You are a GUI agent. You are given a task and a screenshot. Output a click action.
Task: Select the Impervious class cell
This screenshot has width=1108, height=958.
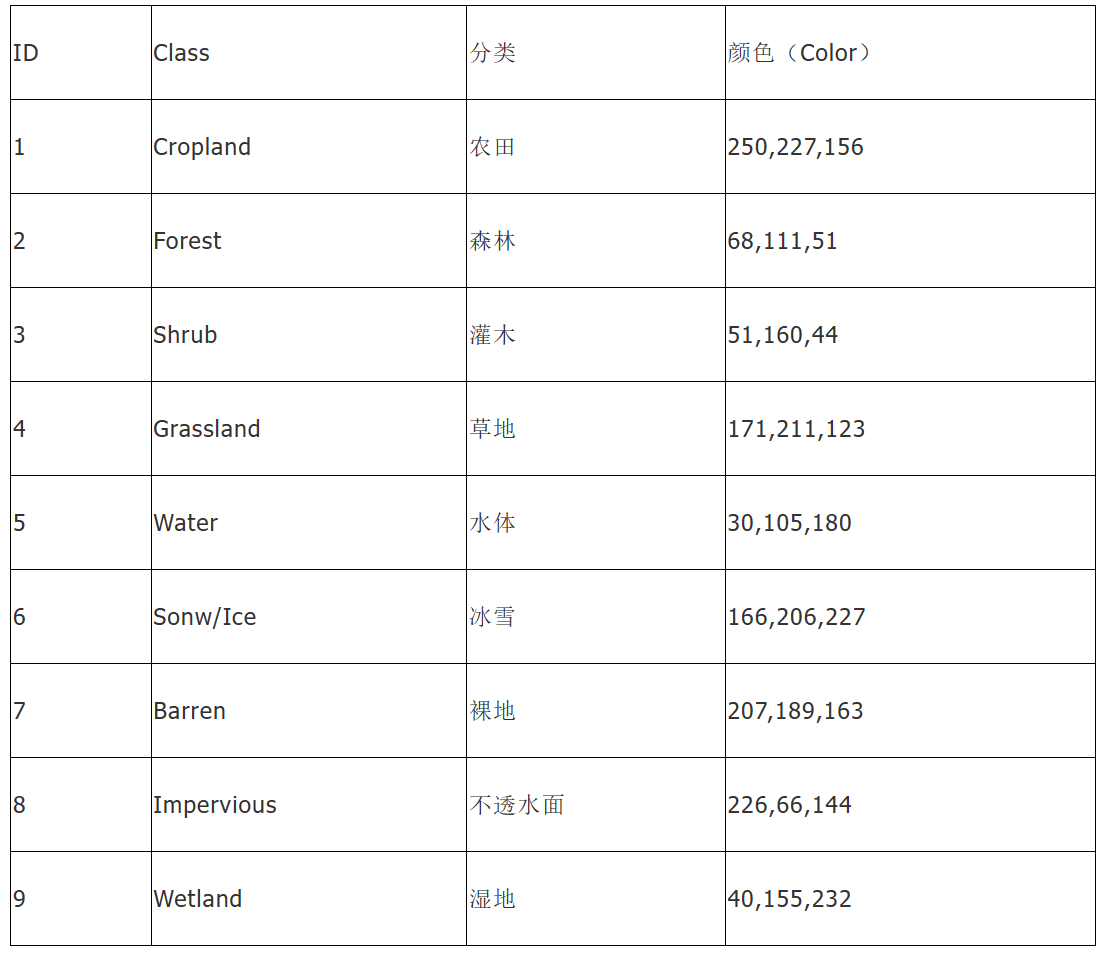click(x=214, y=805)
